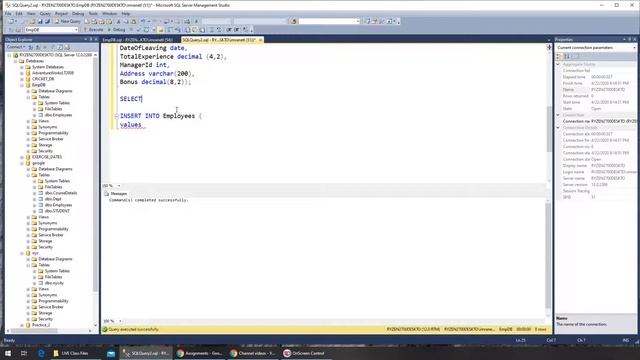Viewport: 640px width, 360px height.
Task: Click the New Query toolbar button
Action: tap(68, 21)
